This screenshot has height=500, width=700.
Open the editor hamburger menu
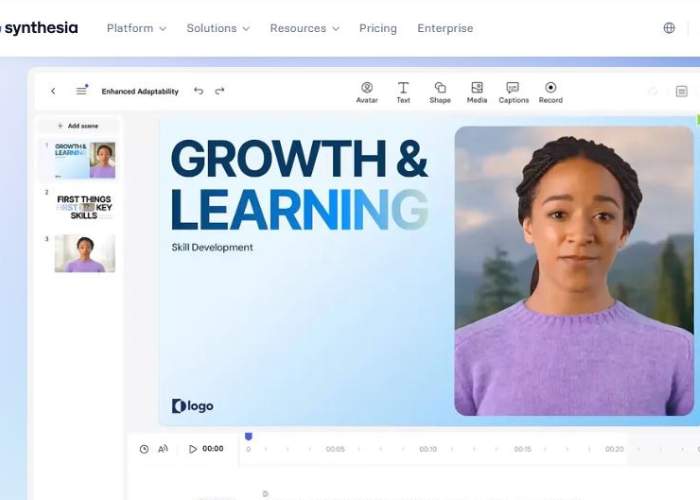click(81, 91)
